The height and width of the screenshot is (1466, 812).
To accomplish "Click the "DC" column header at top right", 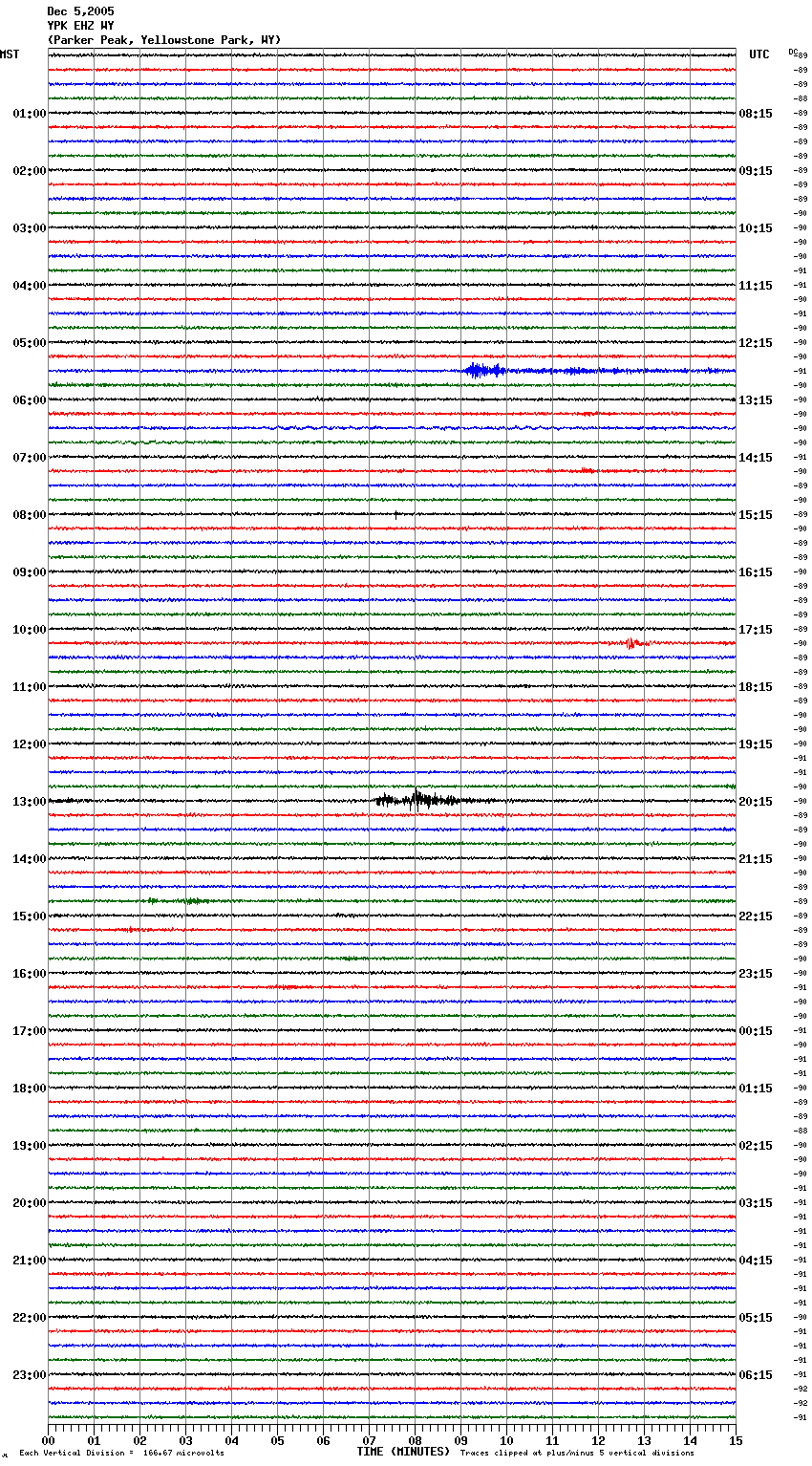I will pyautogui.click(x=793, y=52).
